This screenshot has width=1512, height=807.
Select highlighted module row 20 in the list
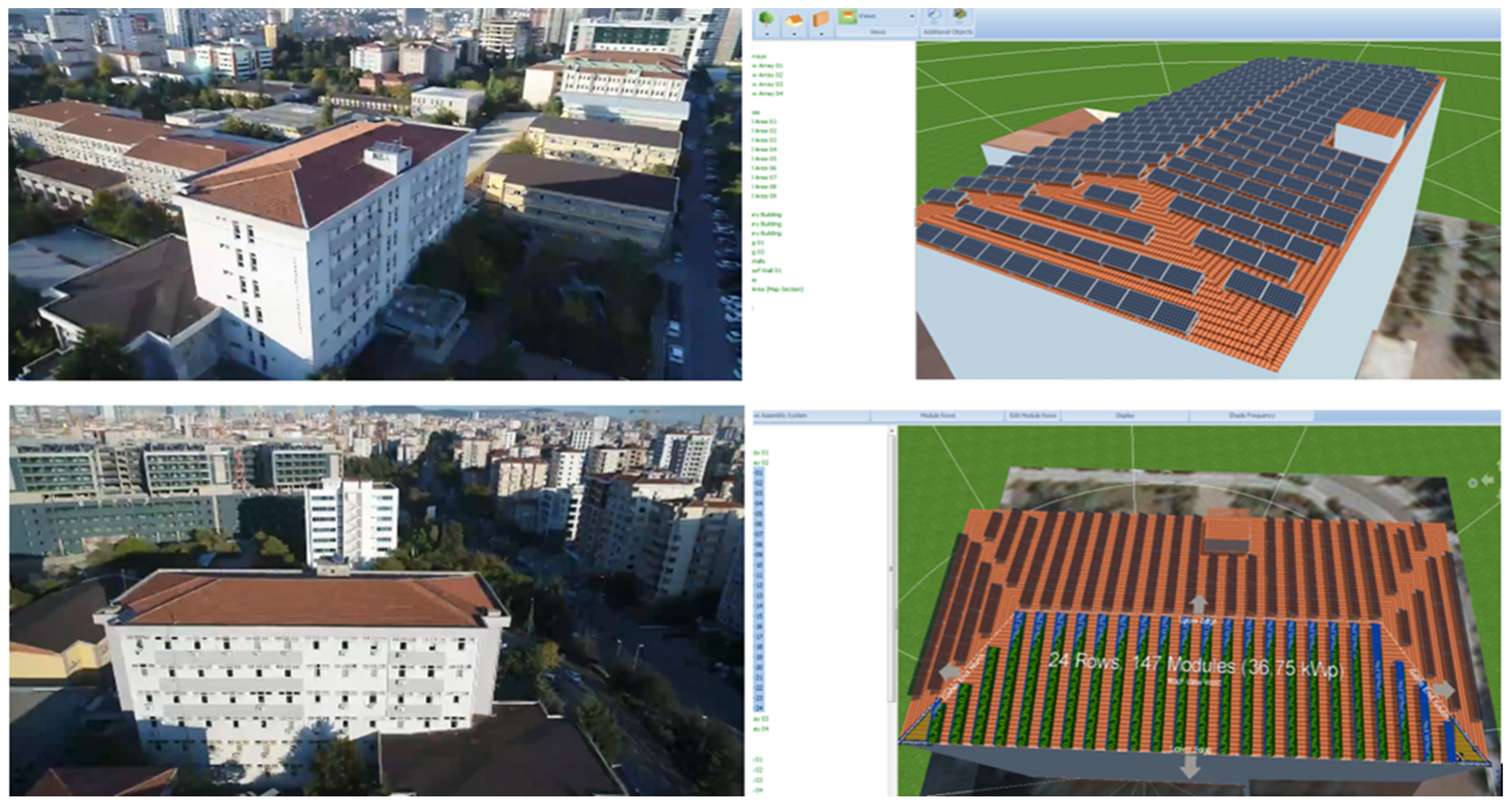(x=759, y=667)
